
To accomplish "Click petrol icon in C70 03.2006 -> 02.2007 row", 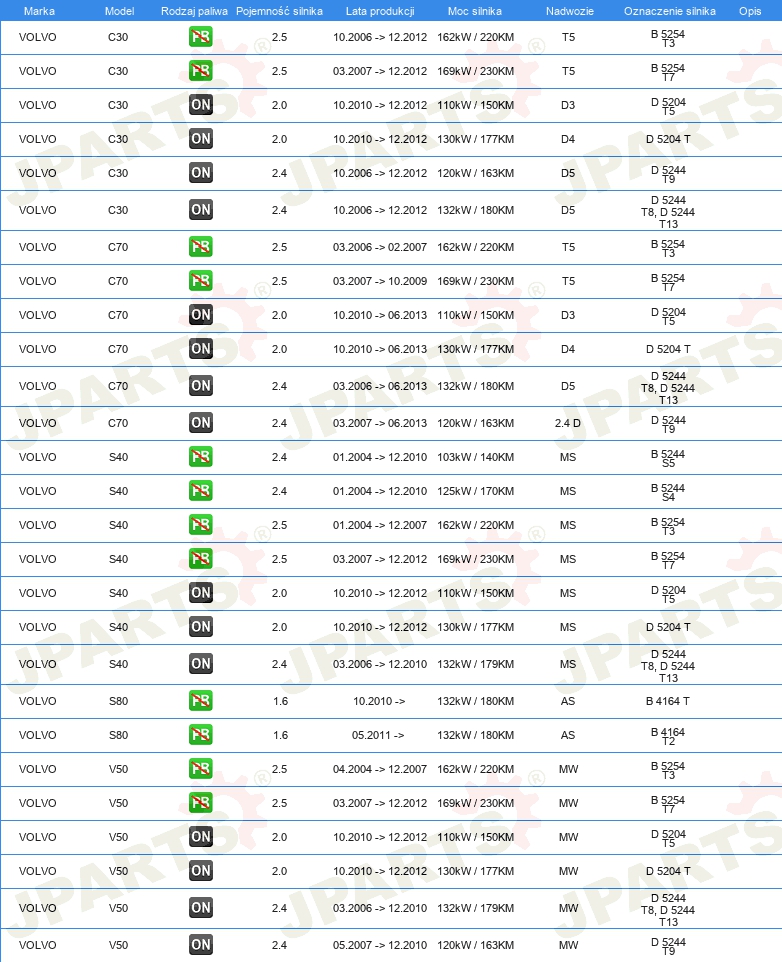I will 201,247.
